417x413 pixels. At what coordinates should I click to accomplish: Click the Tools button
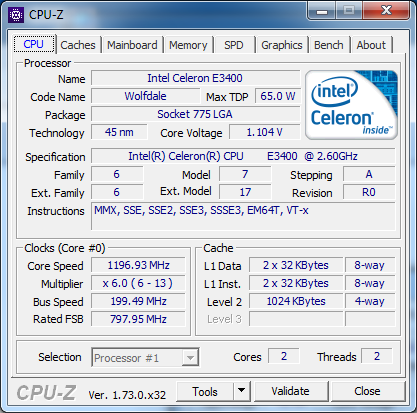[x=205, y=391]
